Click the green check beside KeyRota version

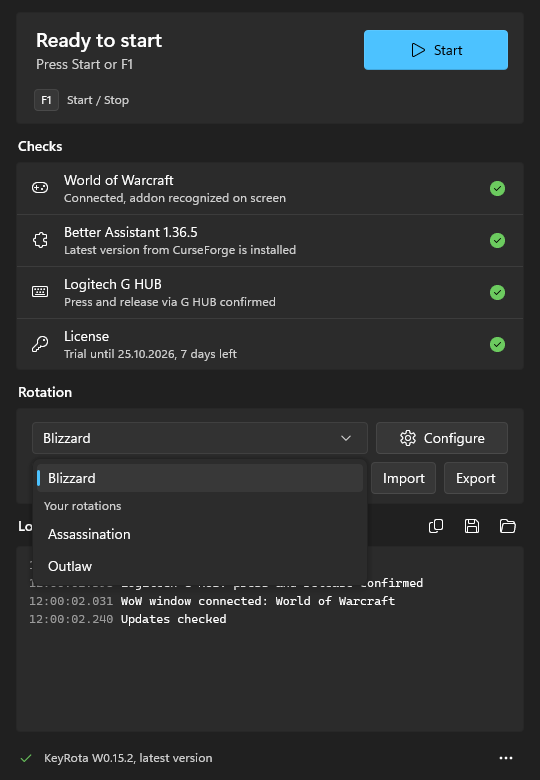pos(26,758)
